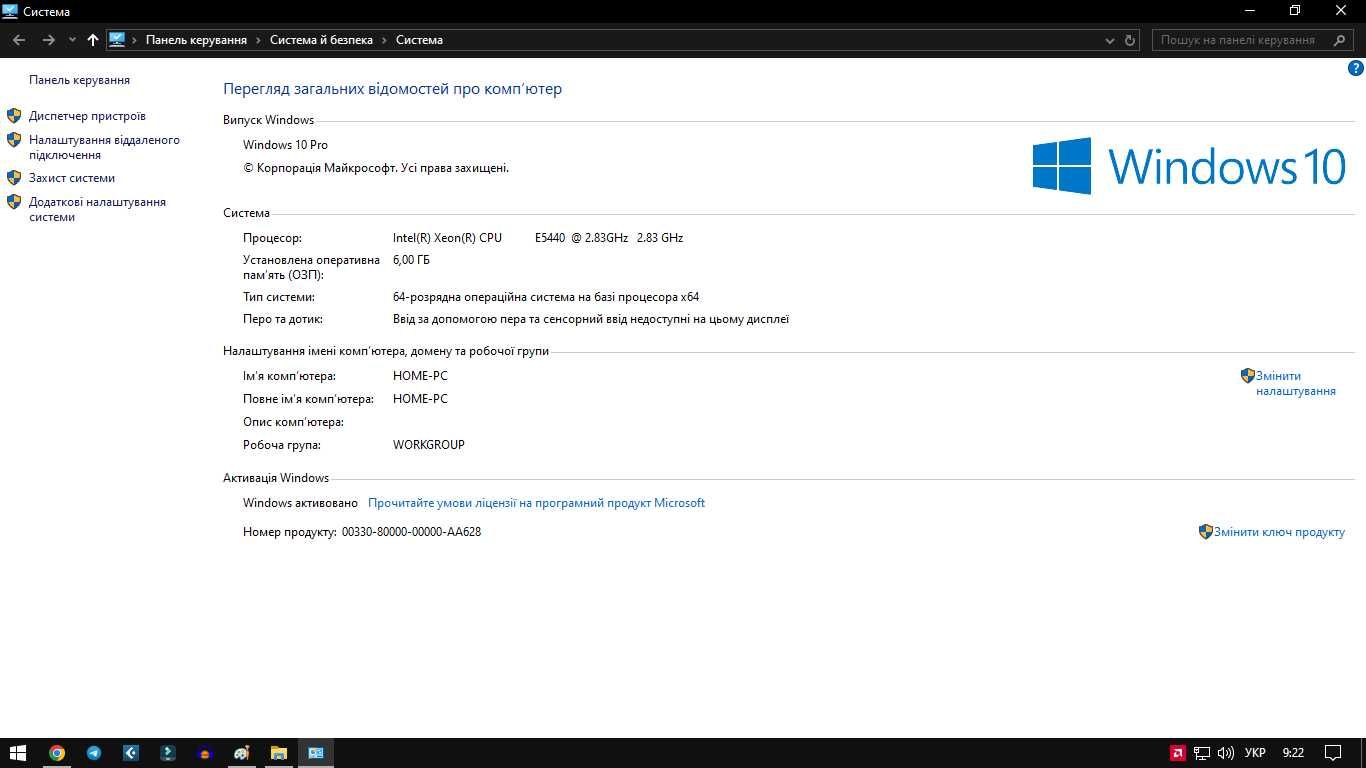Open the dark blue orange-accent app in taskbar
This screenshot has height=768, width=1366.
click(205, 753)
